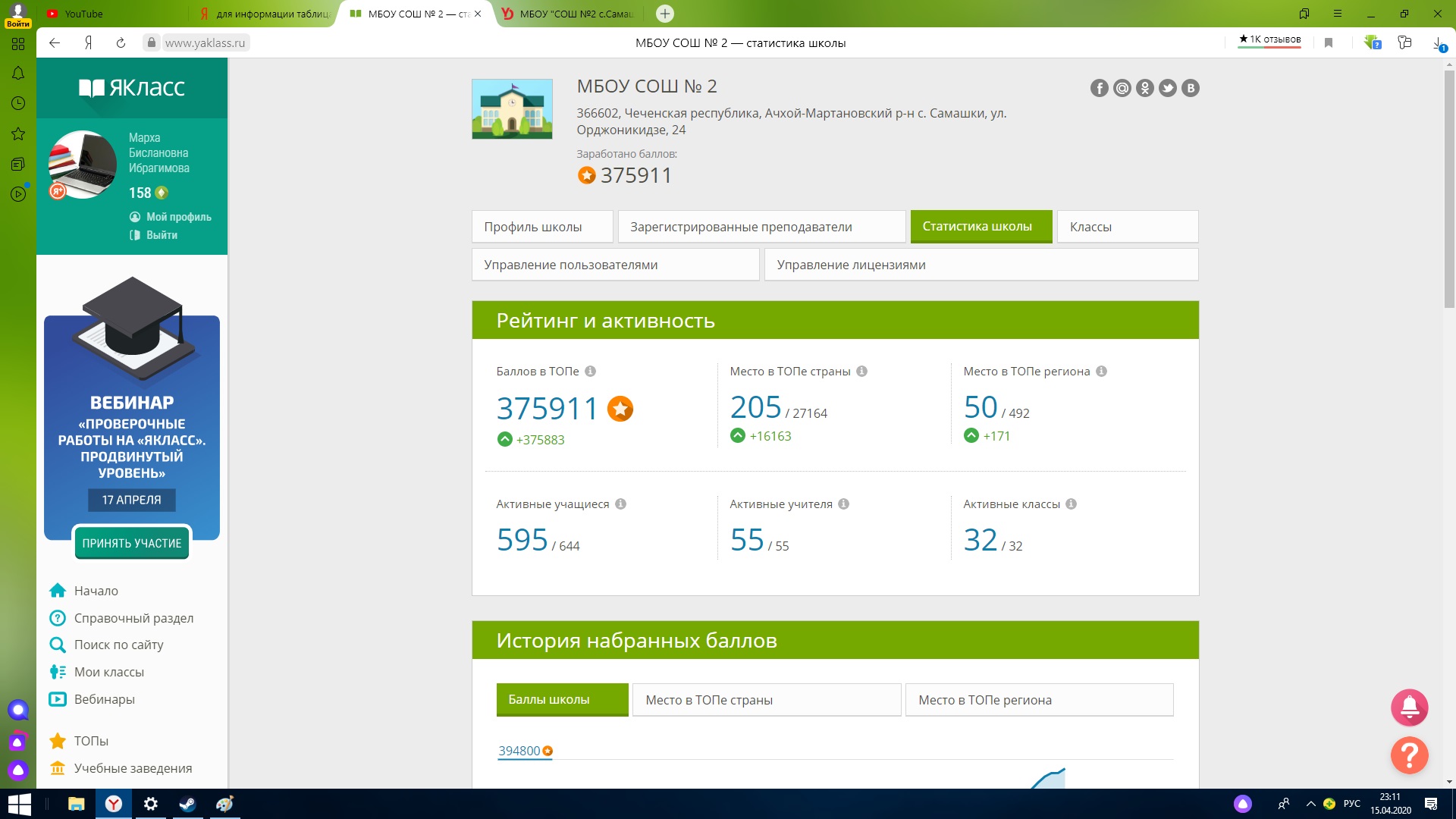Switch to Классы tab
1456x819 pixels.
tap(1127, 227)
